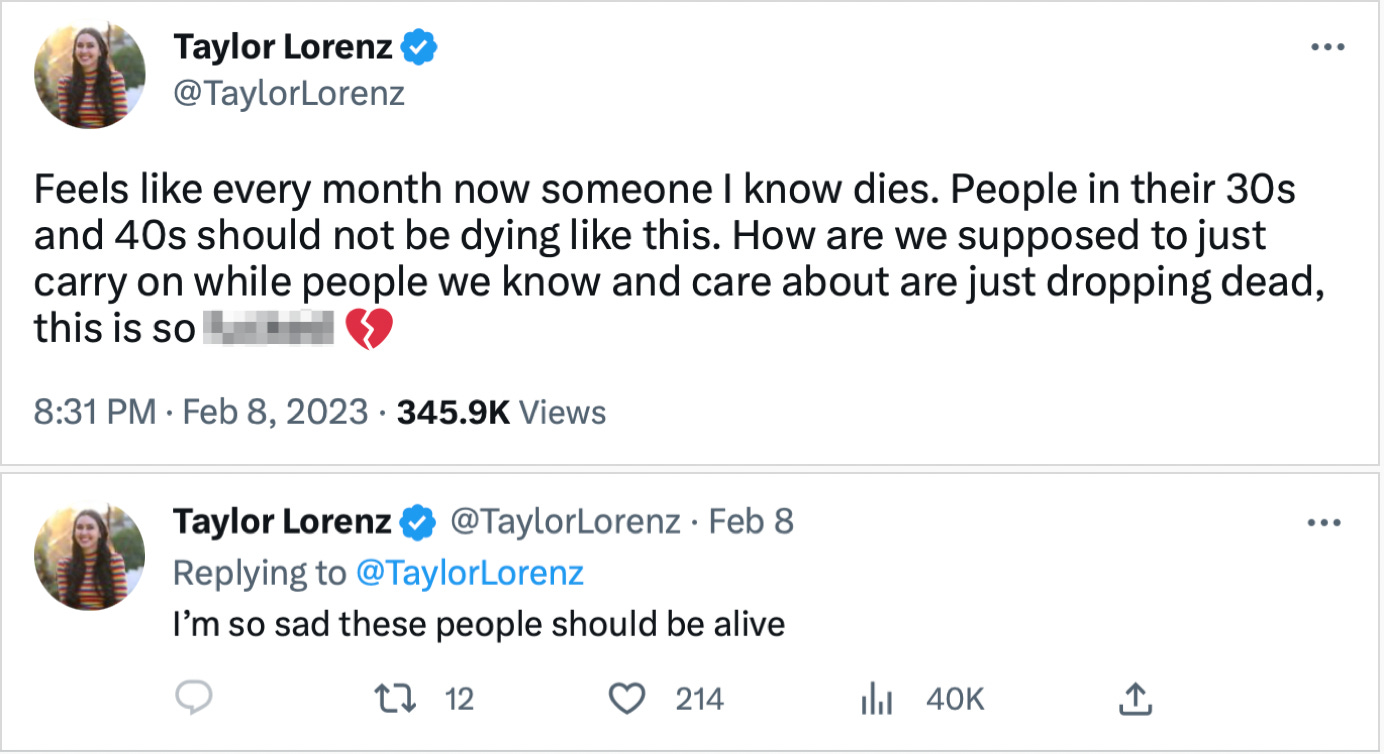Click the broken heart emoji in the tweet
Image resolution: width=1384 pixels, height=754 pixels.
point(368,329)
